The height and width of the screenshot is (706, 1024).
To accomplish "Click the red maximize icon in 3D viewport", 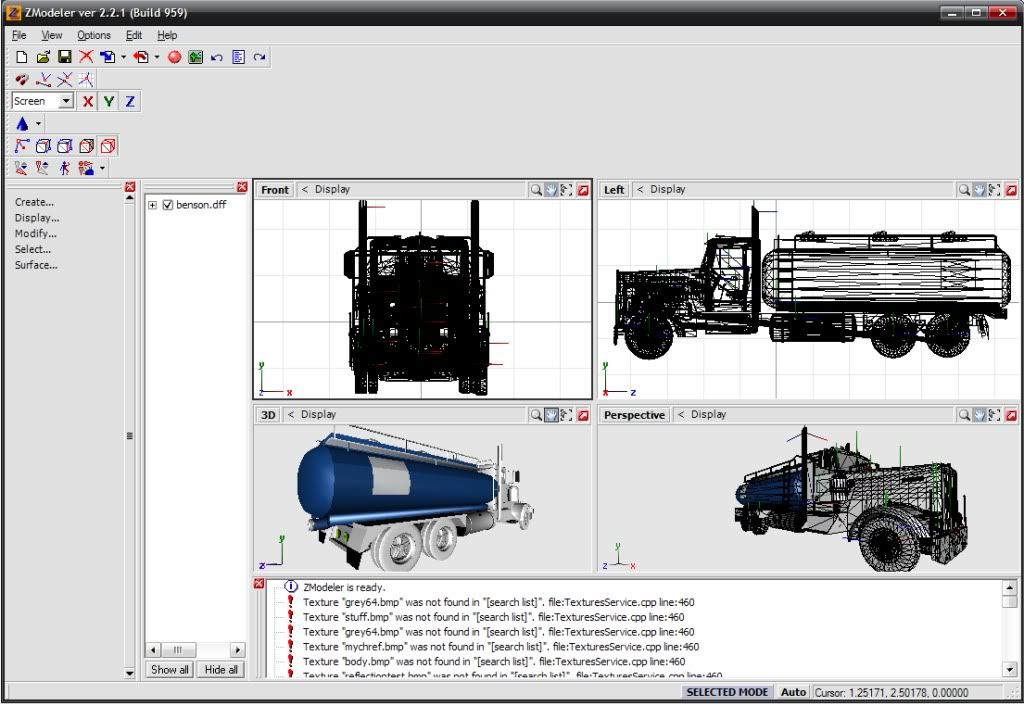I will 583,415.
